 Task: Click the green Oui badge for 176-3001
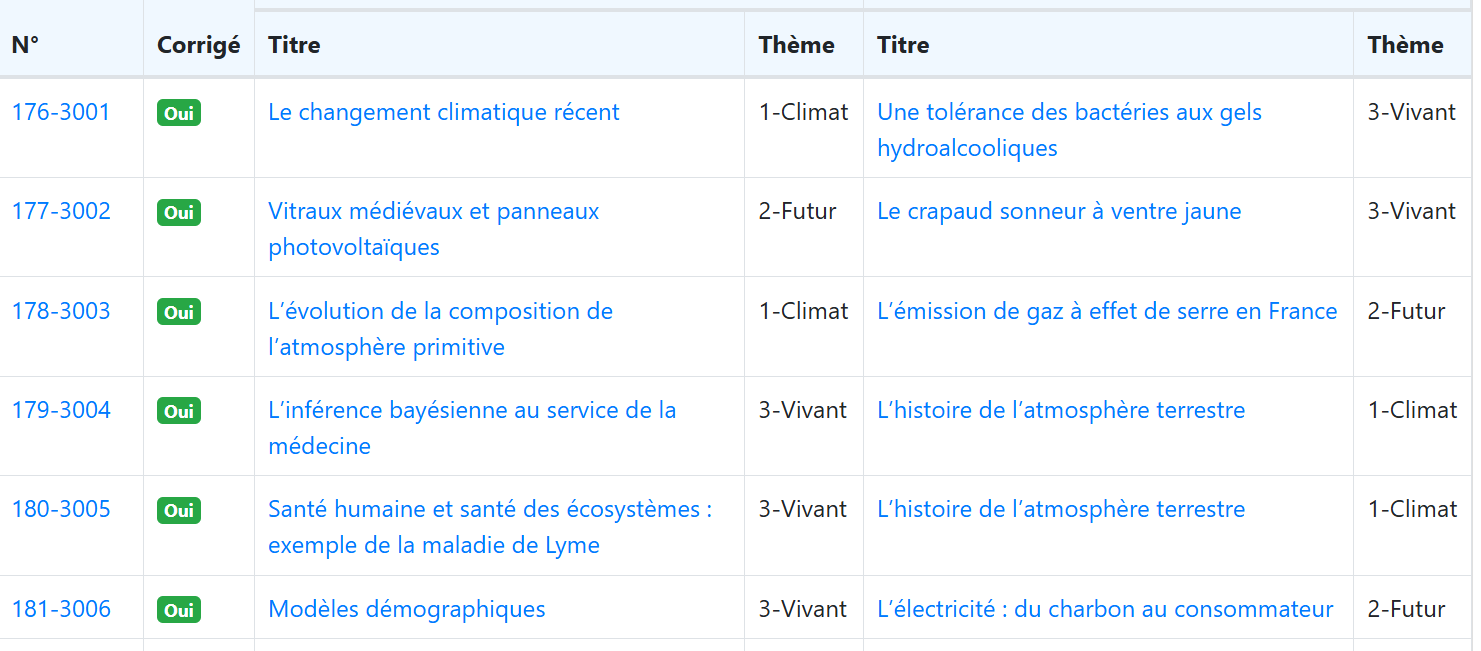[179, 114]
